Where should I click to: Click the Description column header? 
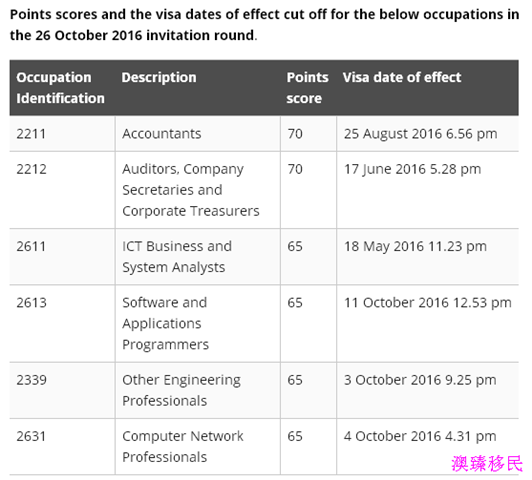[159, 77]
